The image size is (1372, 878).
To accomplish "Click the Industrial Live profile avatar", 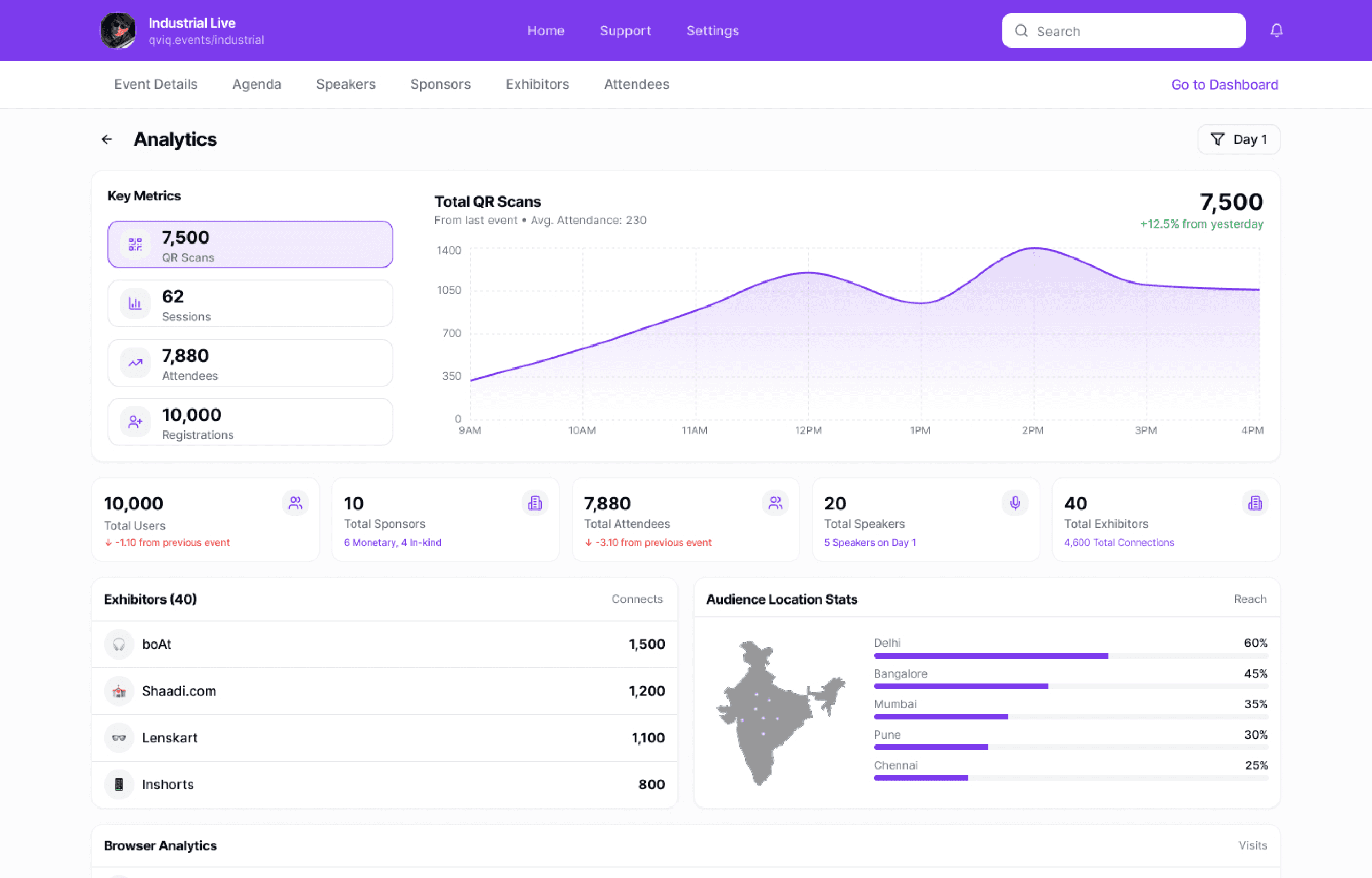I will [118, 31].
